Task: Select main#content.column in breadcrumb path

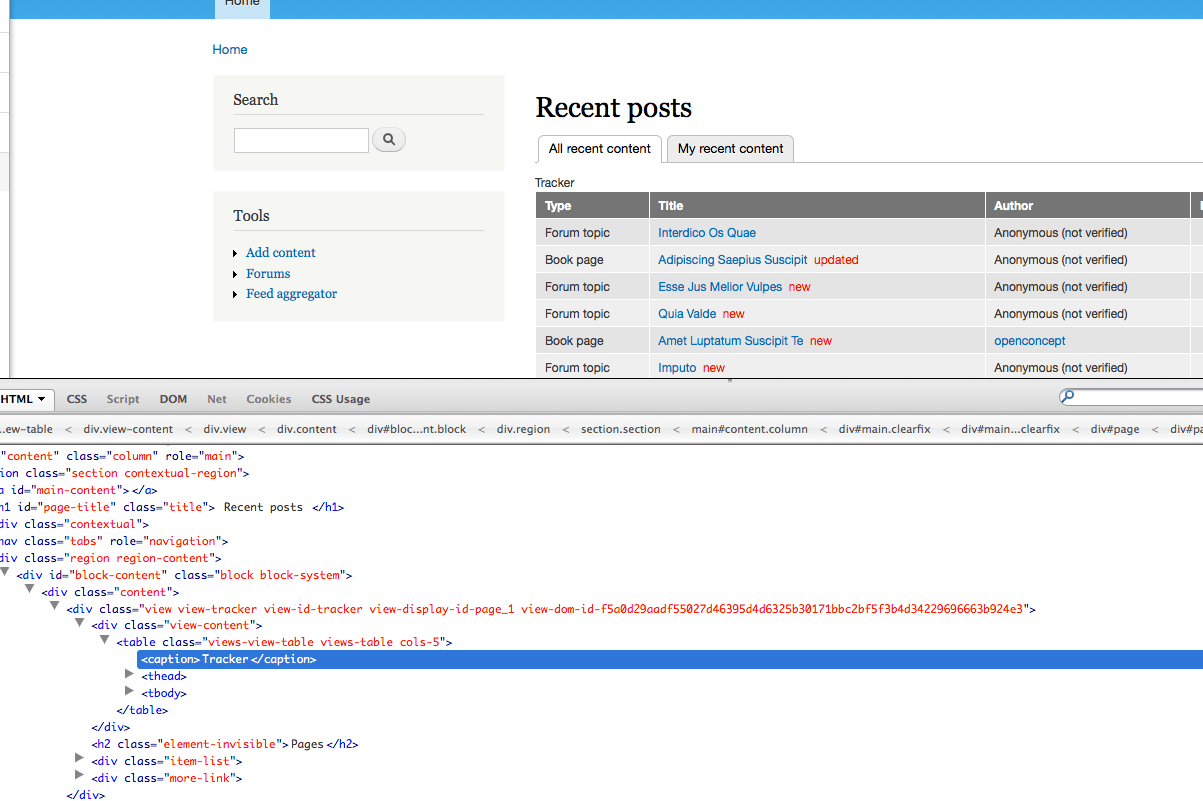Action: point(750,429)
